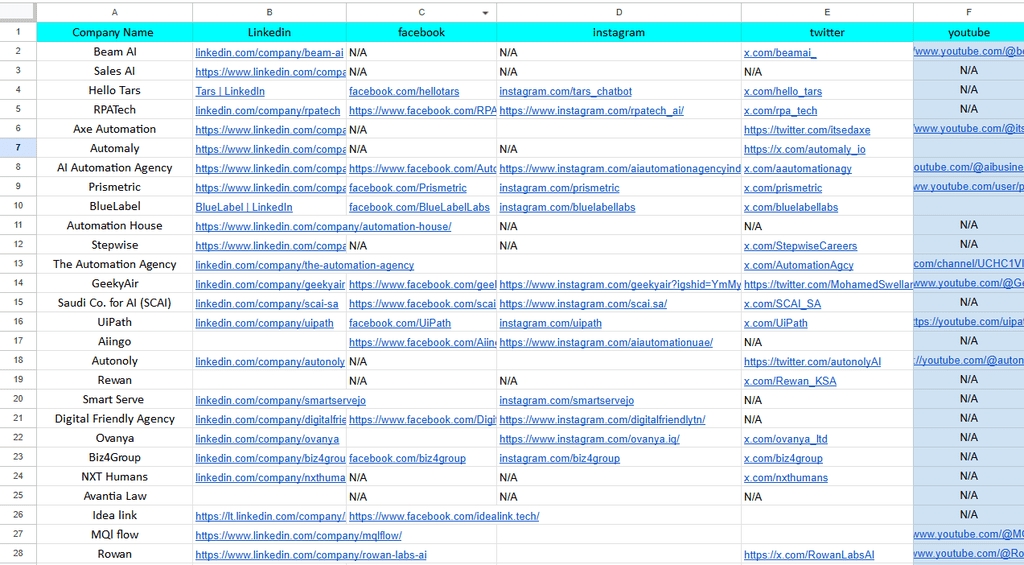
Task: Open instagram.com/rpatech_ai link
Action: coord(592,111)
